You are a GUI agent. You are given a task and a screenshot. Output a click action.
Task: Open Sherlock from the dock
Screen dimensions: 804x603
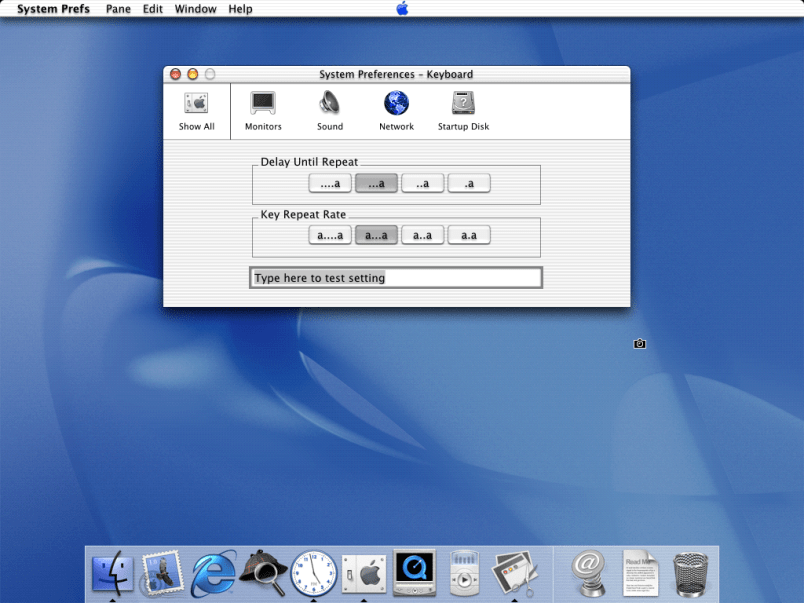coord(263,574)
